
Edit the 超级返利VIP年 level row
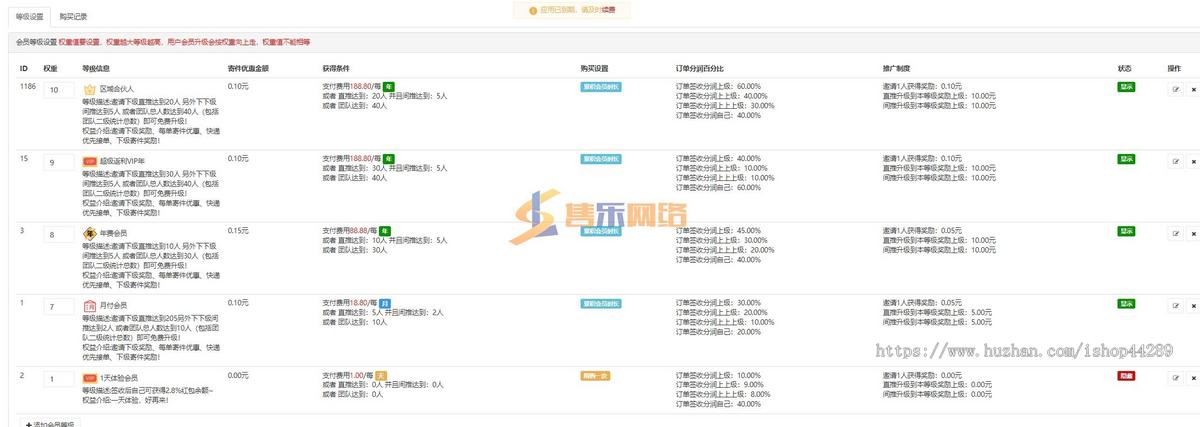tap(1176, 161)
